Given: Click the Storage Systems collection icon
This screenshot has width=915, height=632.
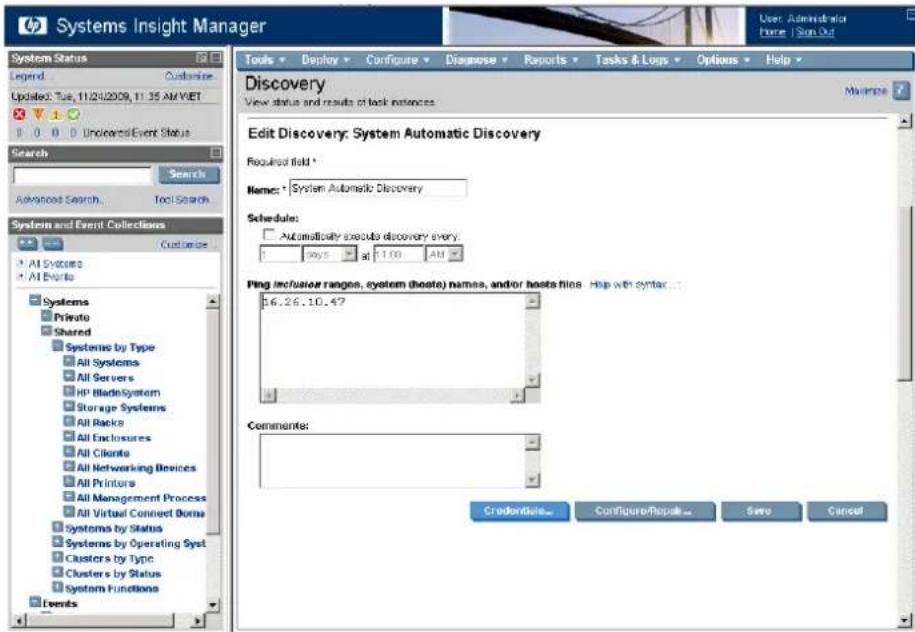Looking at the screenshot, I should click(x=69, y=407).
